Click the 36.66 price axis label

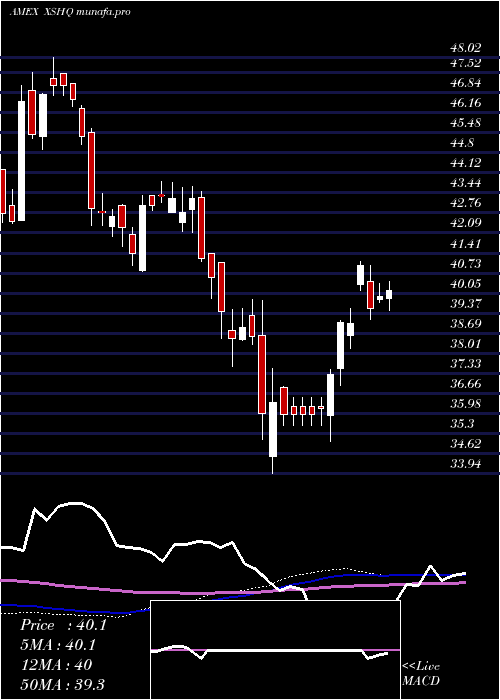point(466,384)
